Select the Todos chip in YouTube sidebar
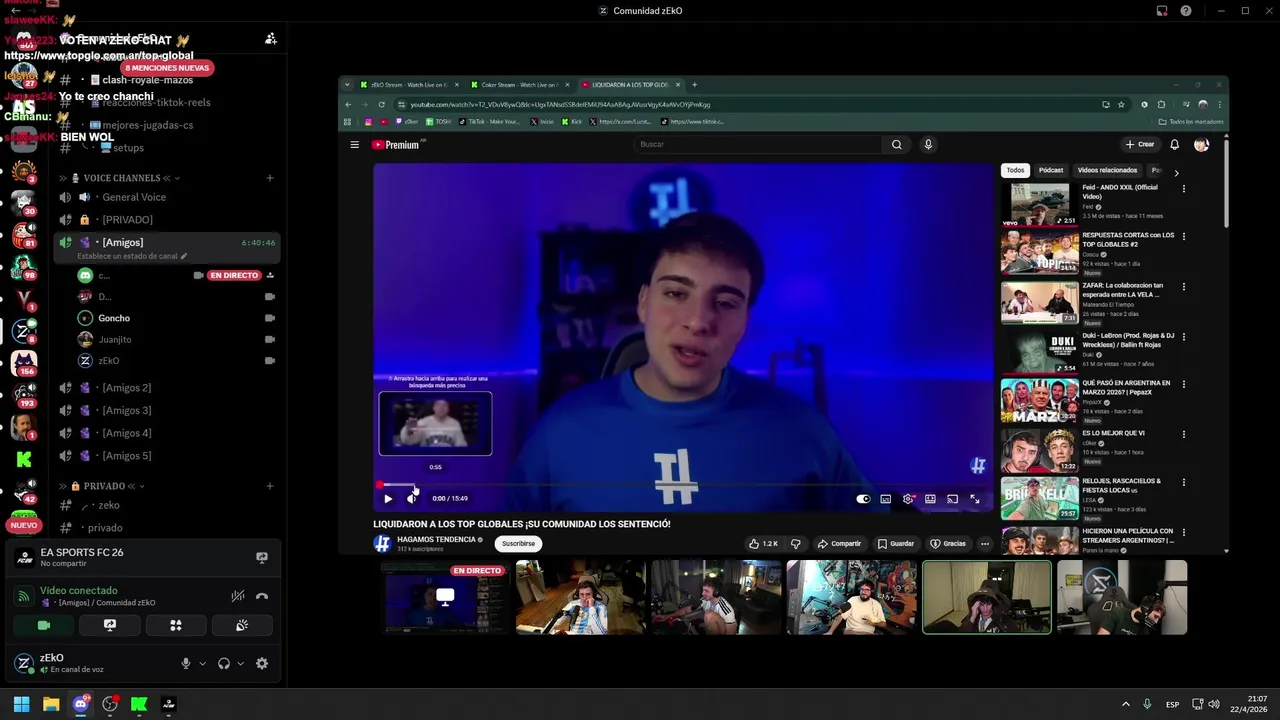Viewport: 1280px width, 720px height. (x=1015, y=170)
